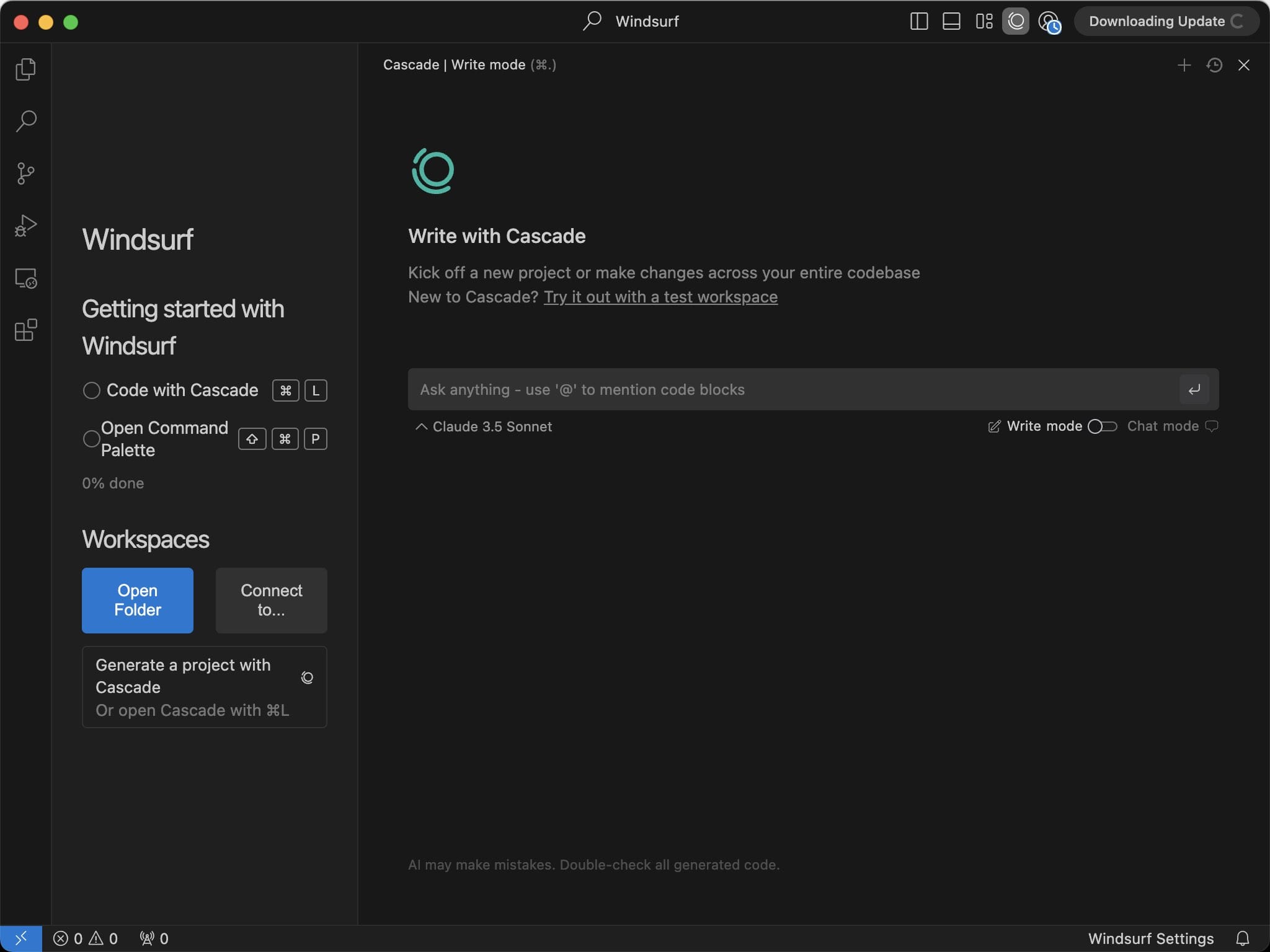Select the Write mode label
This screenshot has width=1270, height=952.
1044,426
